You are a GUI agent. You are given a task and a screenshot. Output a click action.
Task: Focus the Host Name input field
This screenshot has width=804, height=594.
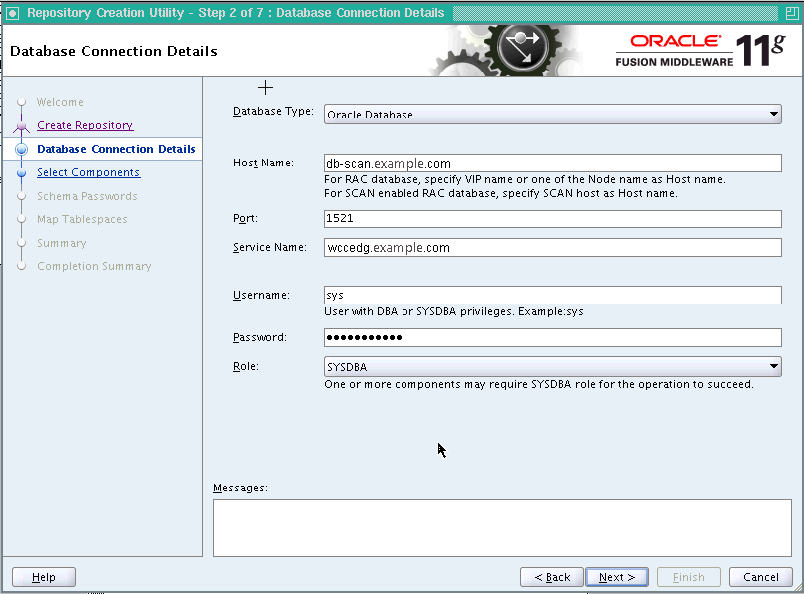click(x=553, y=163)
